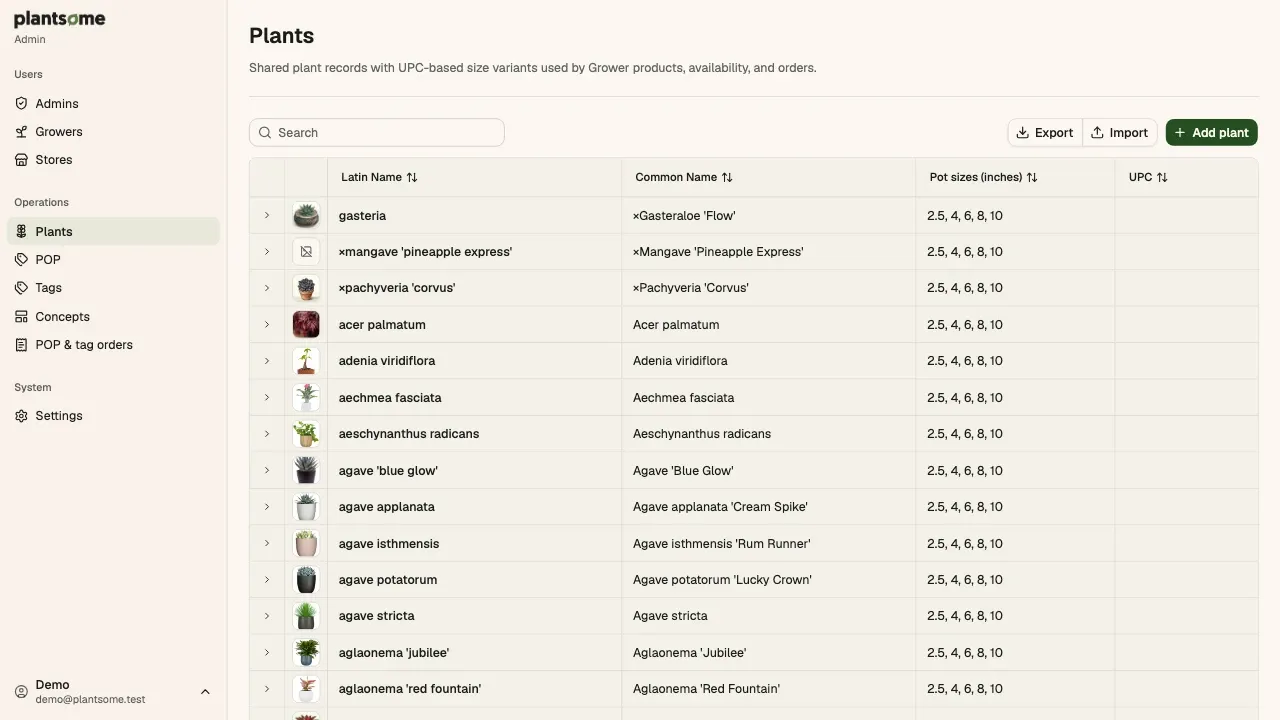Open the Stores section
Screen dimensions: 1280x720
tap(113, 159)
